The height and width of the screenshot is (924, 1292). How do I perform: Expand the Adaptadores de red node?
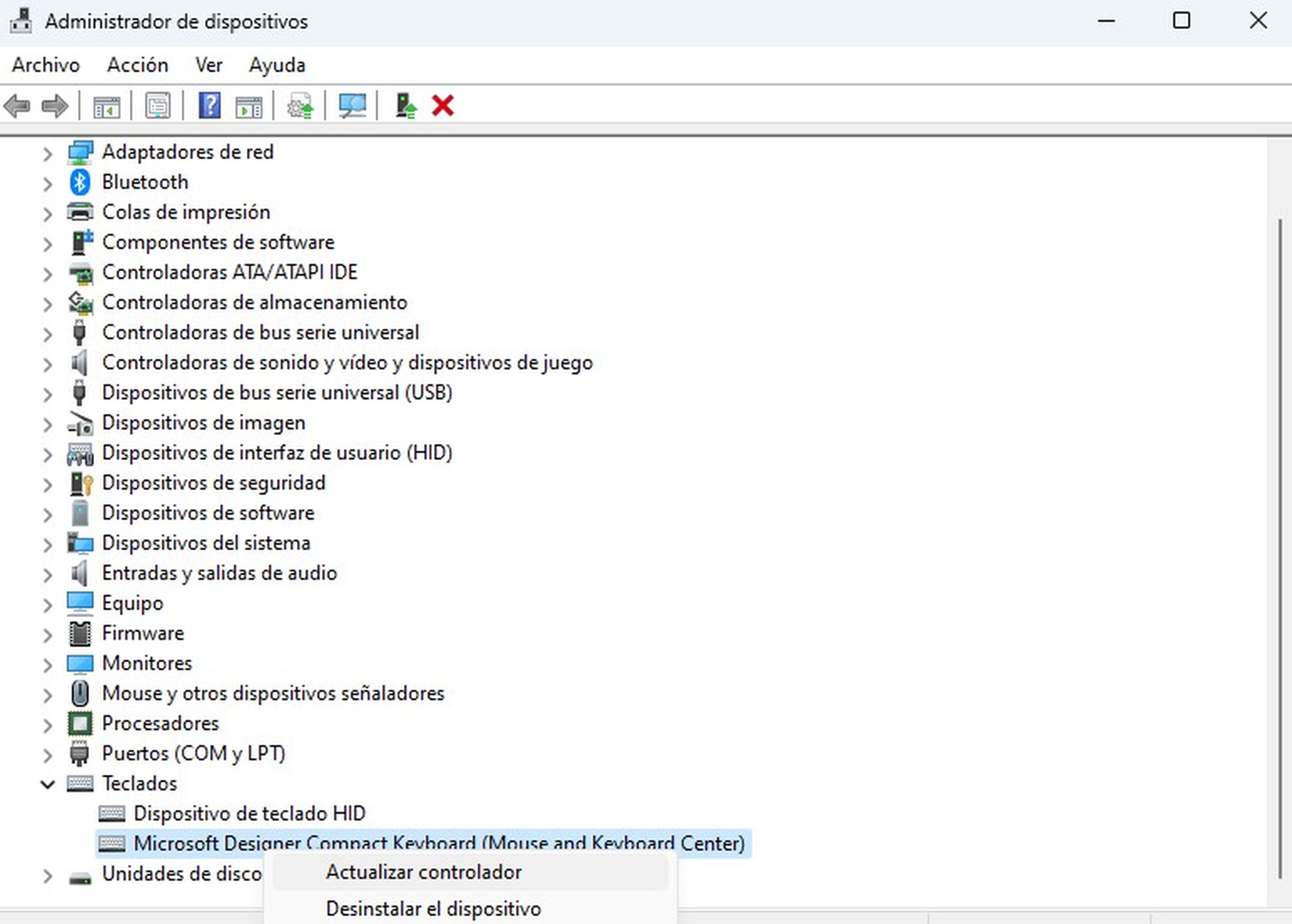pos(48,153)
